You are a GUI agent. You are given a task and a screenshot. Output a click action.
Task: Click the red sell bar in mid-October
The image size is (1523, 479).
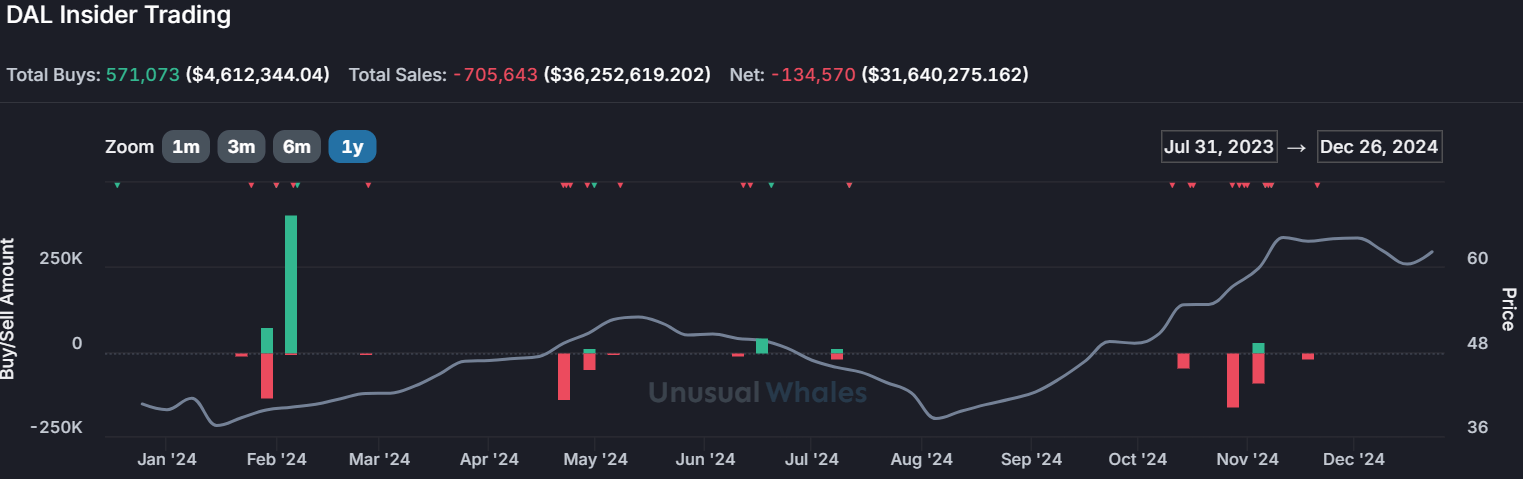click(x=1183, y=361)
